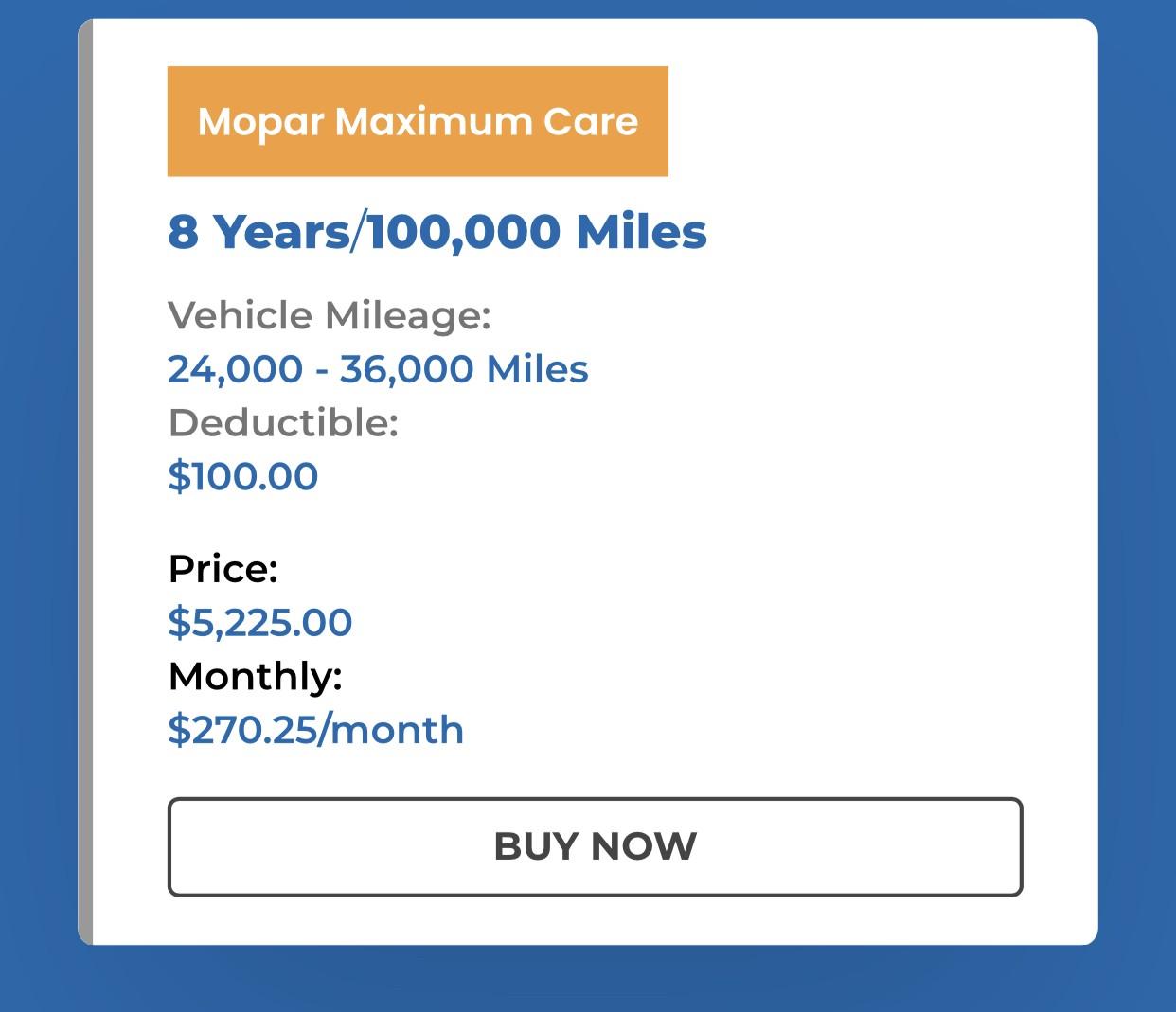Select the 24,000 - 36,000 Miles value
This screenshot has width=1176, height=1012.
pos(378,369)
